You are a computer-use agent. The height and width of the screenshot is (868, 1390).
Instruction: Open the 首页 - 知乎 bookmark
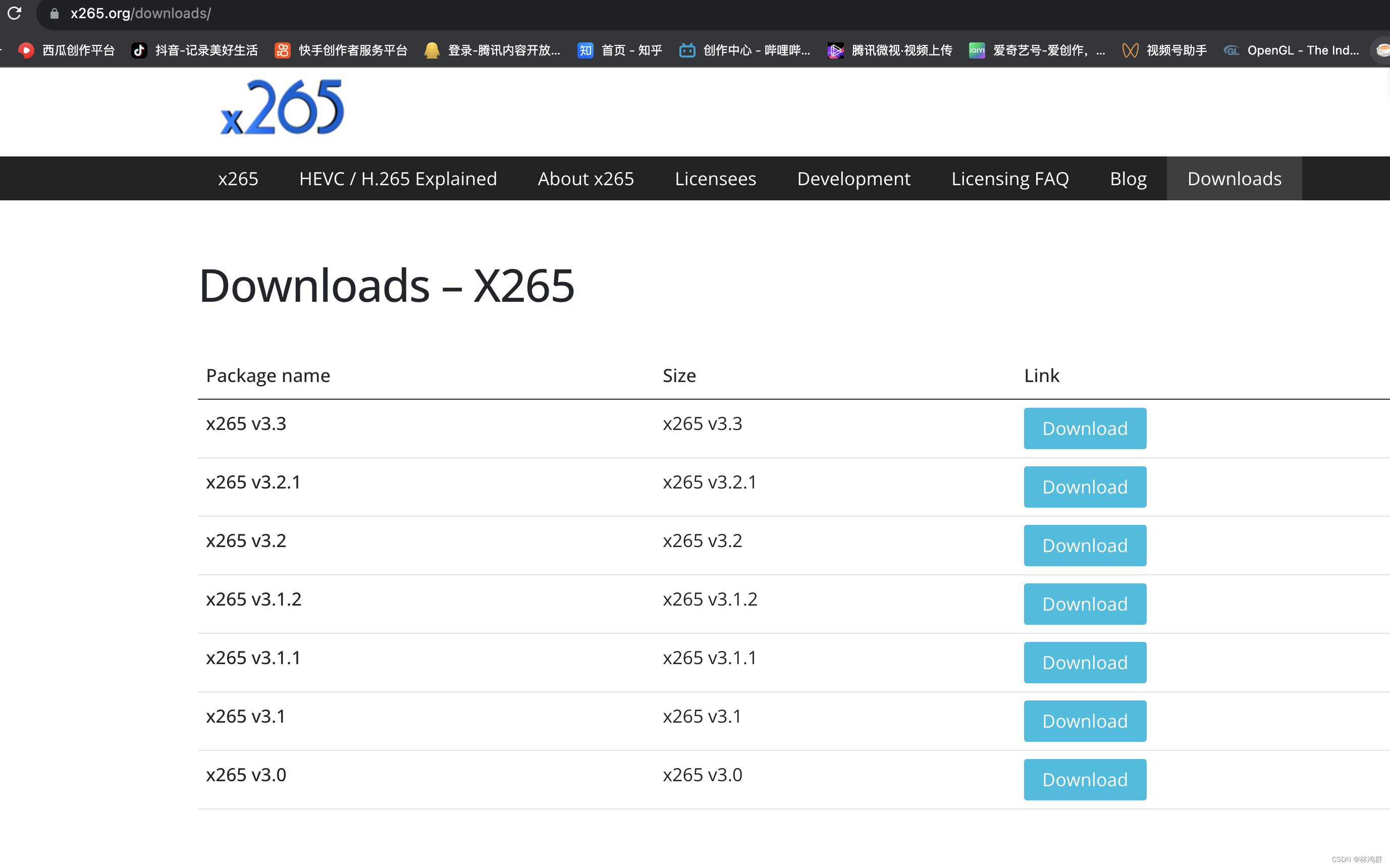[x=620, y=50]
